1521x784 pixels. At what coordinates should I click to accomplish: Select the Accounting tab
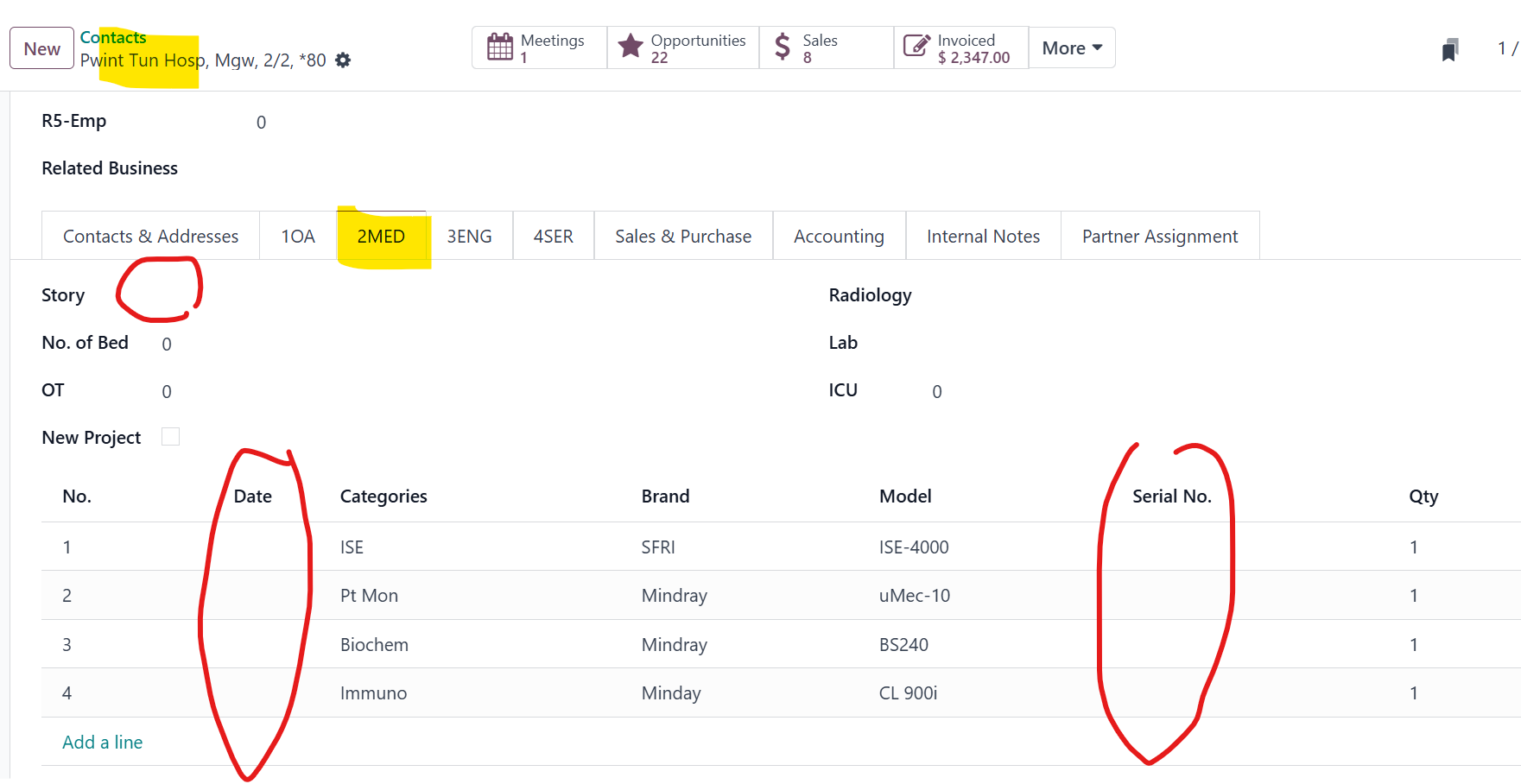(x=838, y=237)
